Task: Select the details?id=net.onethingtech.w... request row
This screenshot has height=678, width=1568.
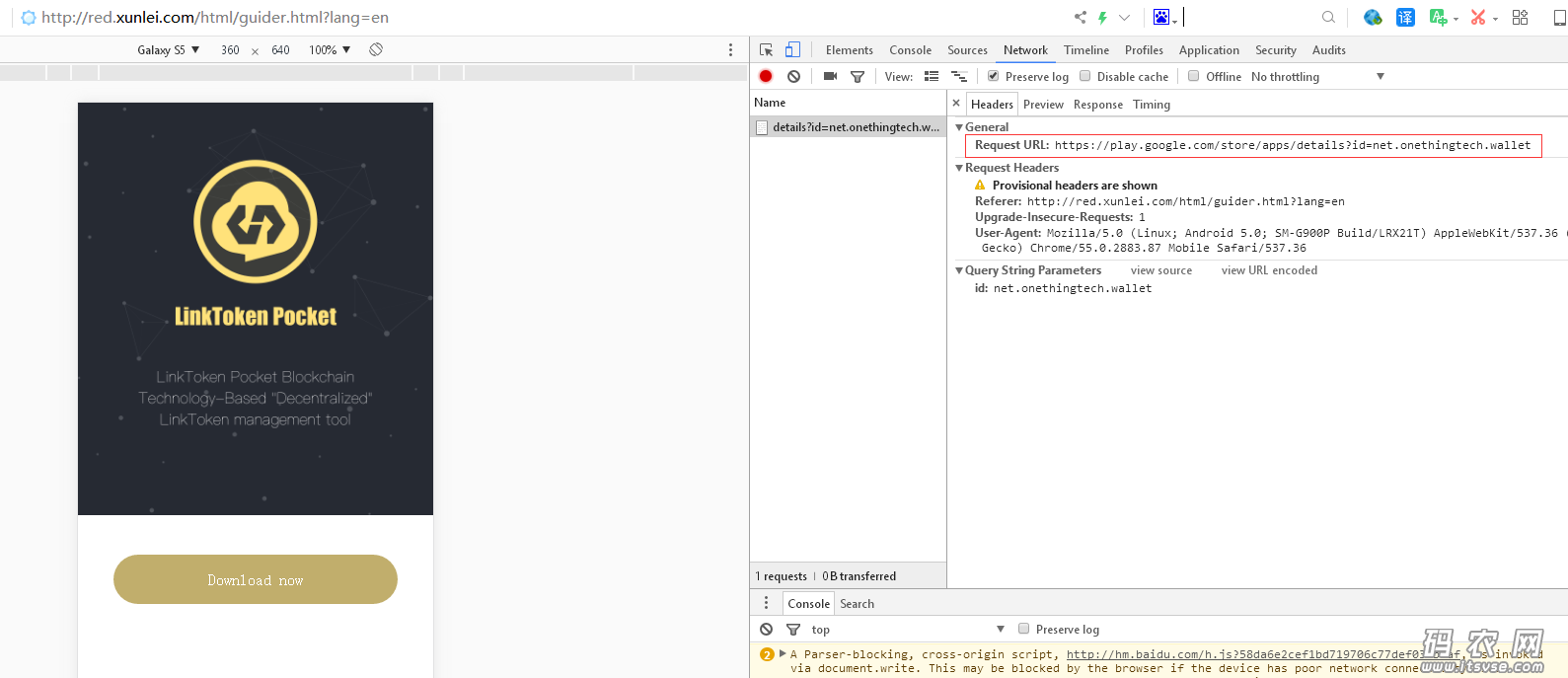Action: [x=848, y=127]
